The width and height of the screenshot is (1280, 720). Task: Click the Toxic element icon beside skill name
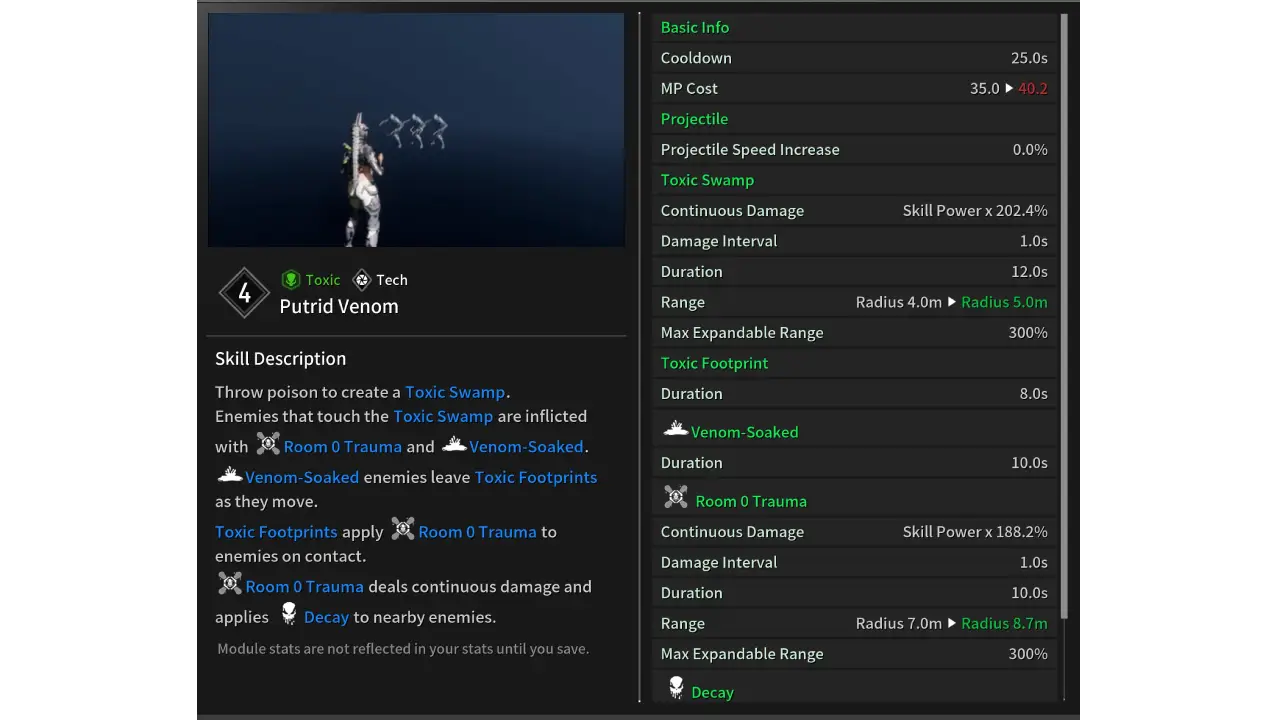point(291,280)
